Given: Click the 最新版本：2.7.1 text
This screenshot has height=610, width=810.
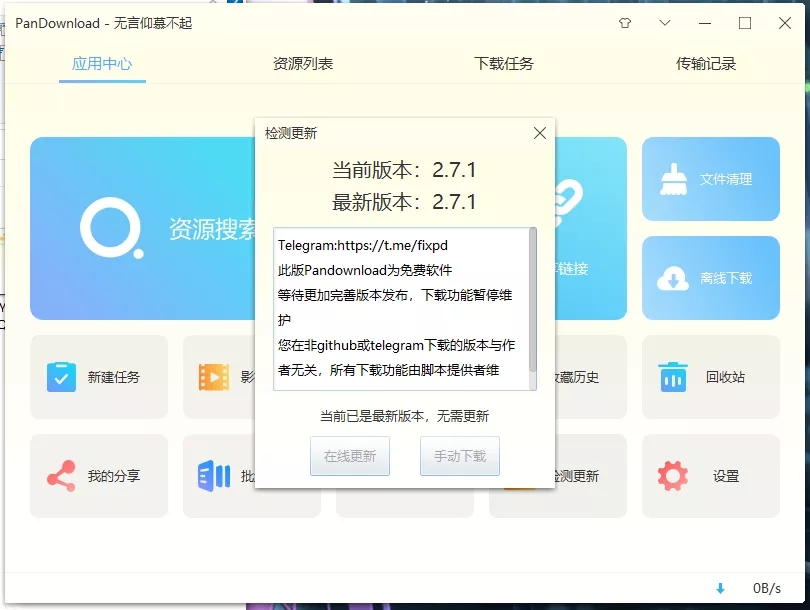Looking at the screenshot, I should click(404, 202).
